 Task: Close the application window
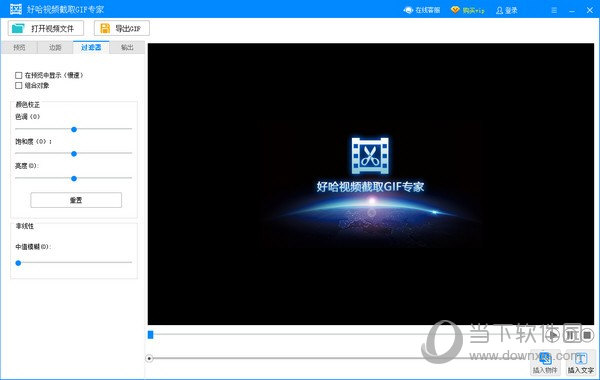[x=590, y=10]
